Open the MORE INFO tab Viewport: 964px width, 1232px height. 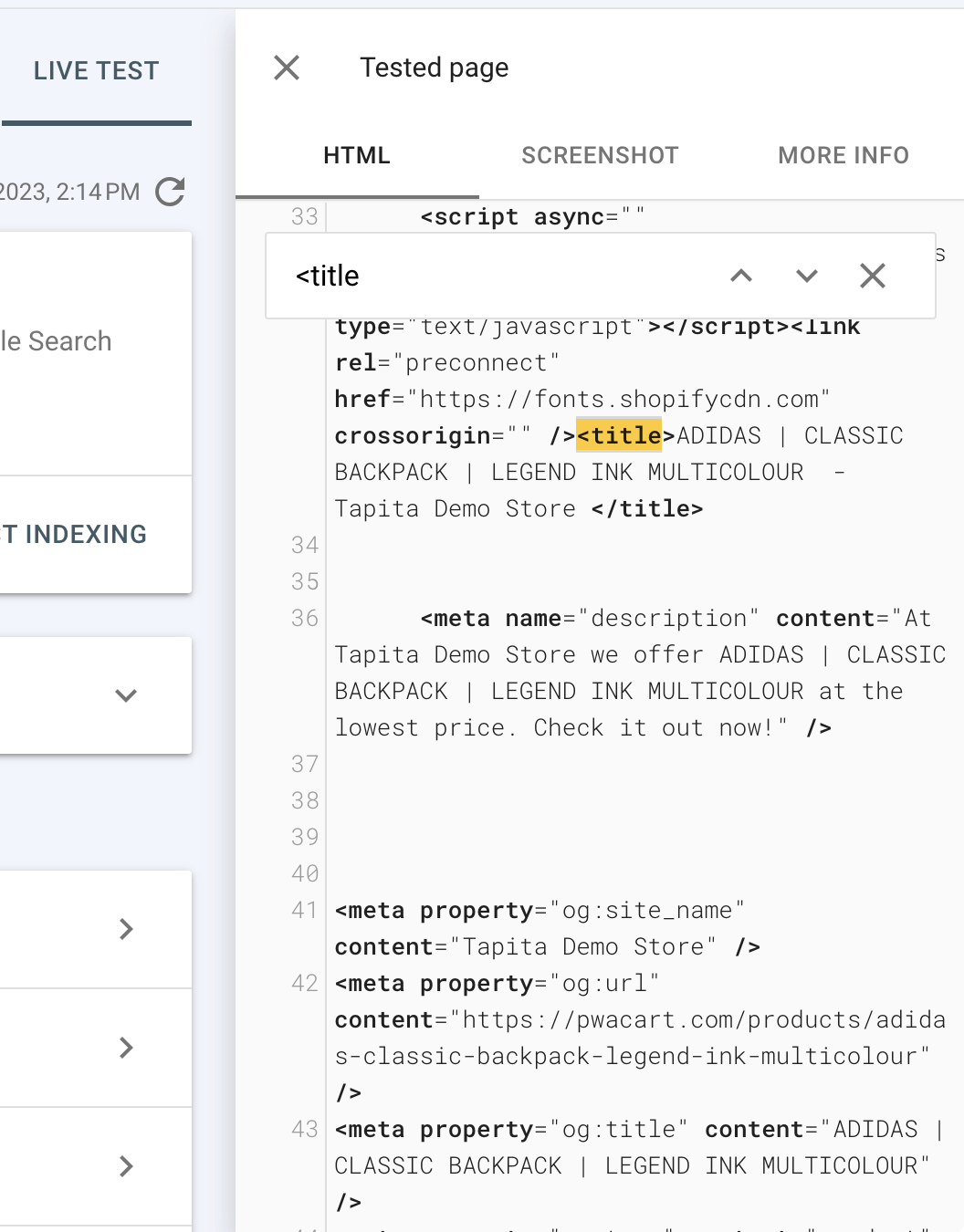[843, 155]
